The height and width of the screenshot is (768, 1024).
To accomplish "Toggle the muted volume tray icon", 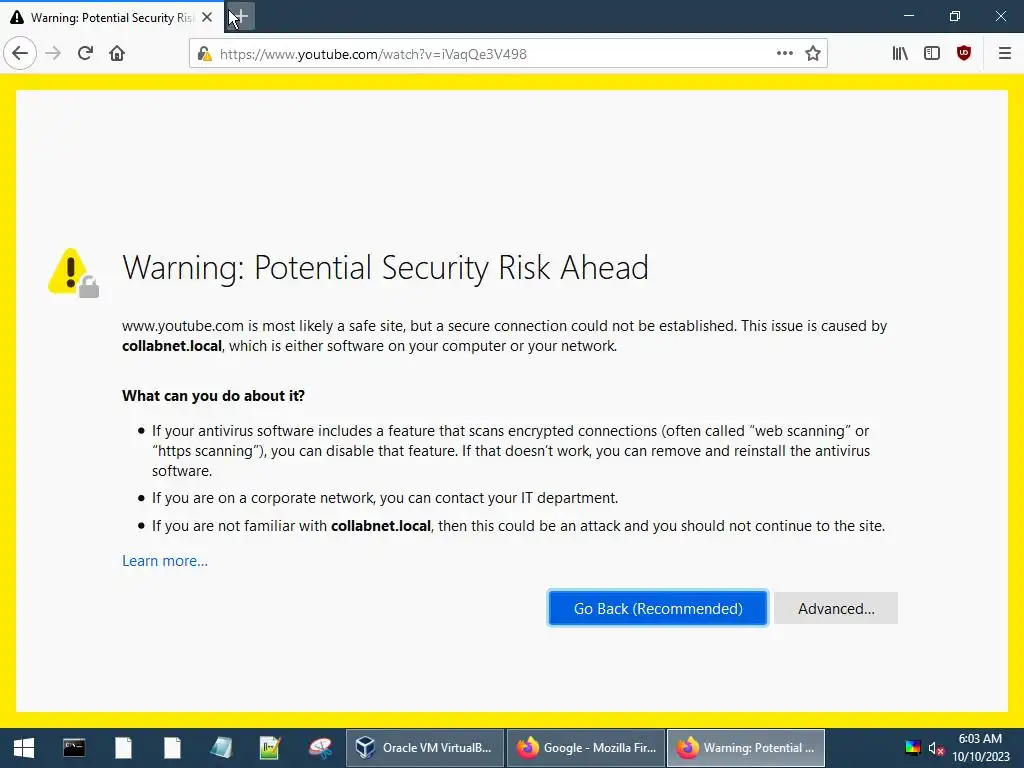I will [x=936, y=748].
